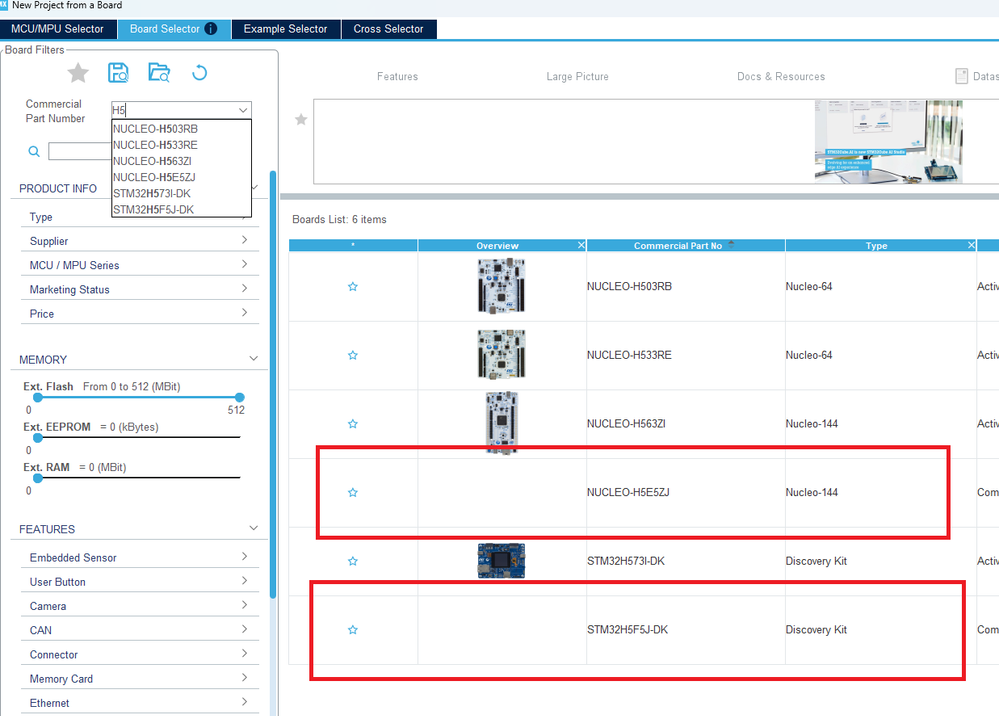This screenshot has width=999, height=716.
Task: Show favorite boards with star filter icon
Action: click(78, 73)
